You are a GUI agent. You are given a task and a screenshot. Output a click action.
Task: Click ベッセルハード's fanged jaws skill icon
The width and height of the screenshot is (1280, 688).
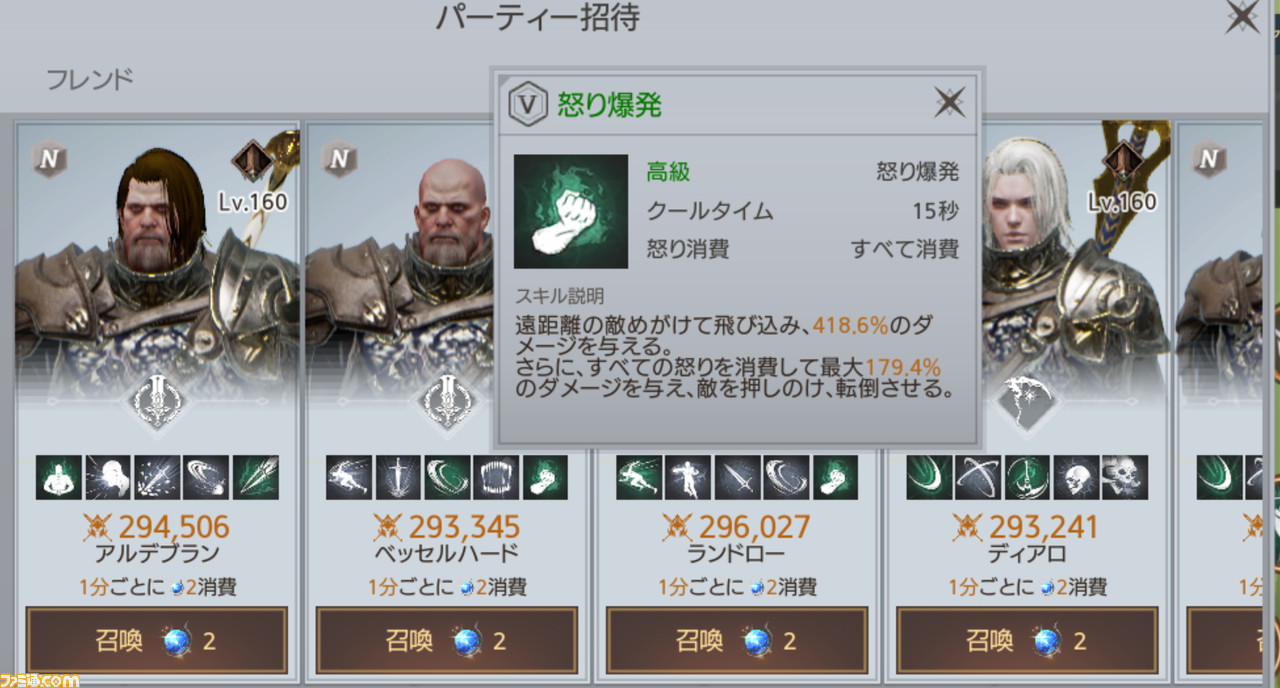[496, 477]
